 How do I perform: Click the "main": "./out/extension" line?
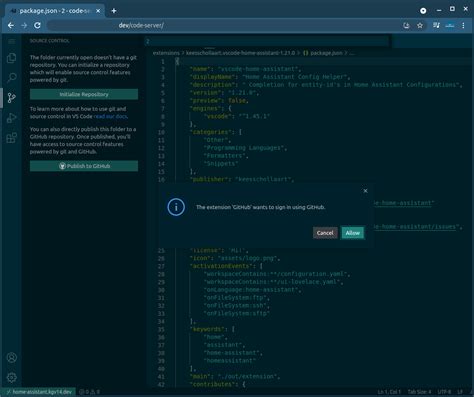point(235,377)
